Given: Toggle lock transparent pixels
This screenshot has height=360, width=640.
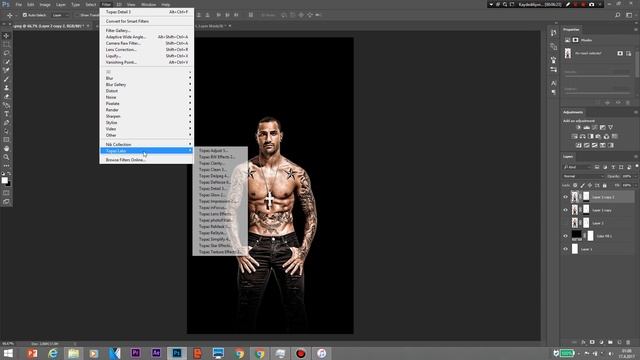Looking at the screenshot, I should (575, 185).
